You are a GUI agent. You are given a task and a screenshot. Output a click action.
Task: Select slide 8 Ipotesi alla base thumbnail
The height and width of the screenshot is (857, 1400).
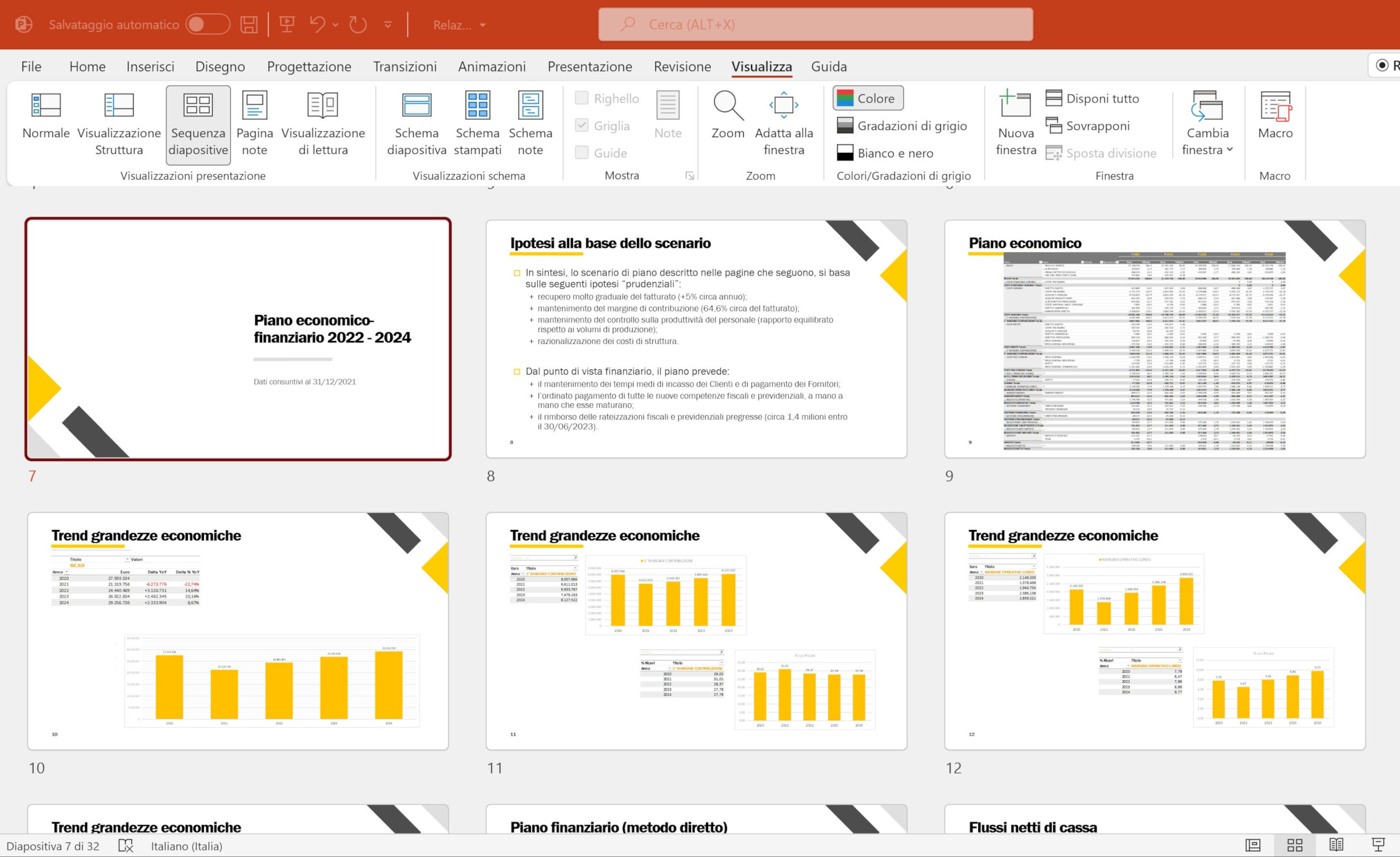[x=696, y=339]
